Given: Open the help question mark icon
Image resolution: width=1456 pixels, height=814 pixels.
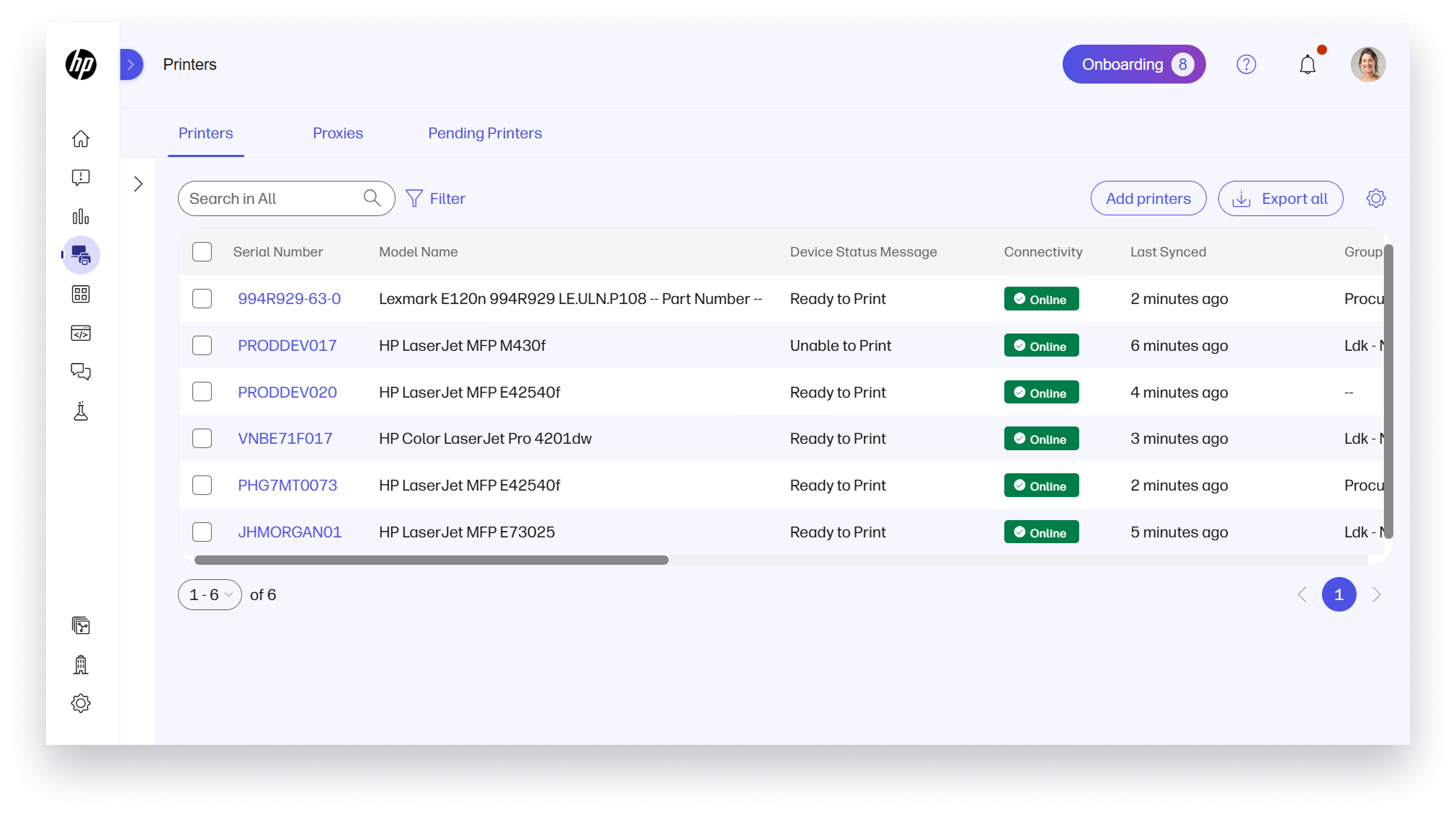Looking at the screenshot, I should pyautogui.click(x=1246, y=65).
